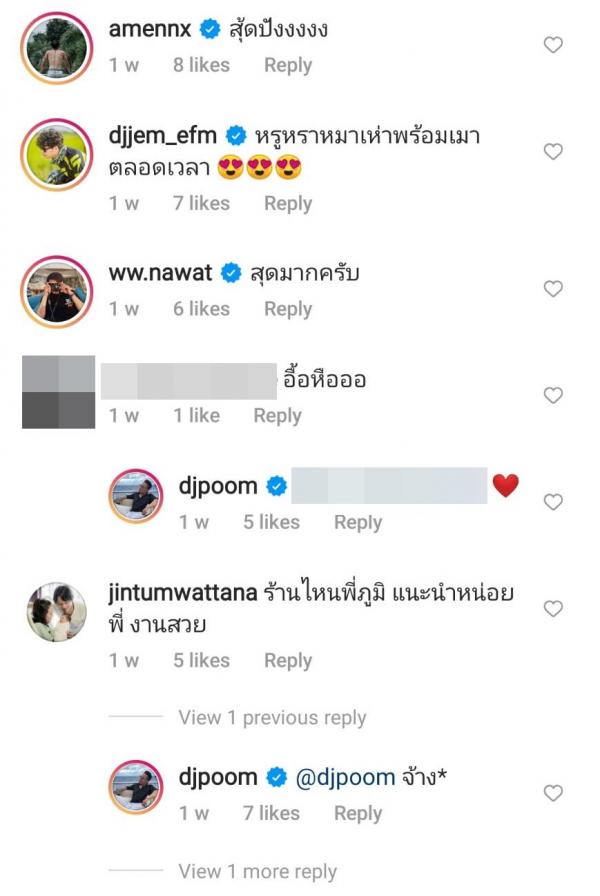Reply to amennx comment

pos(288,65)
